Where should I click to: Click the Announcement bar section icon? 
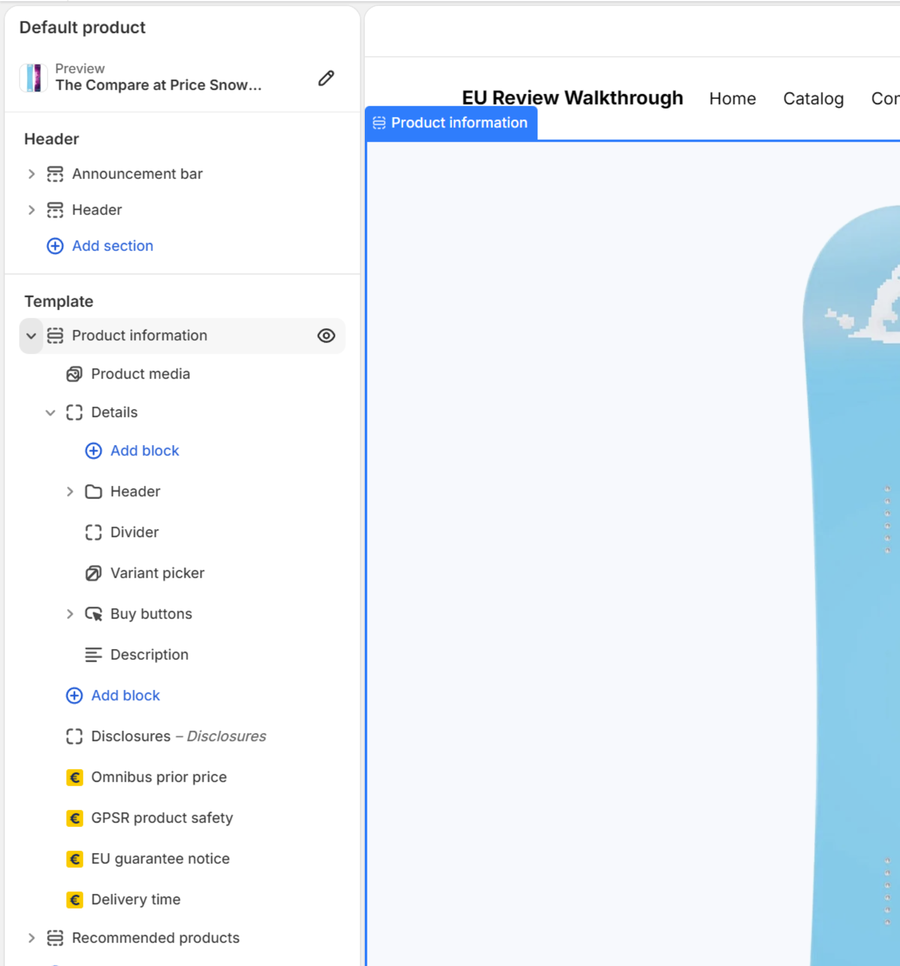[55, 174]
